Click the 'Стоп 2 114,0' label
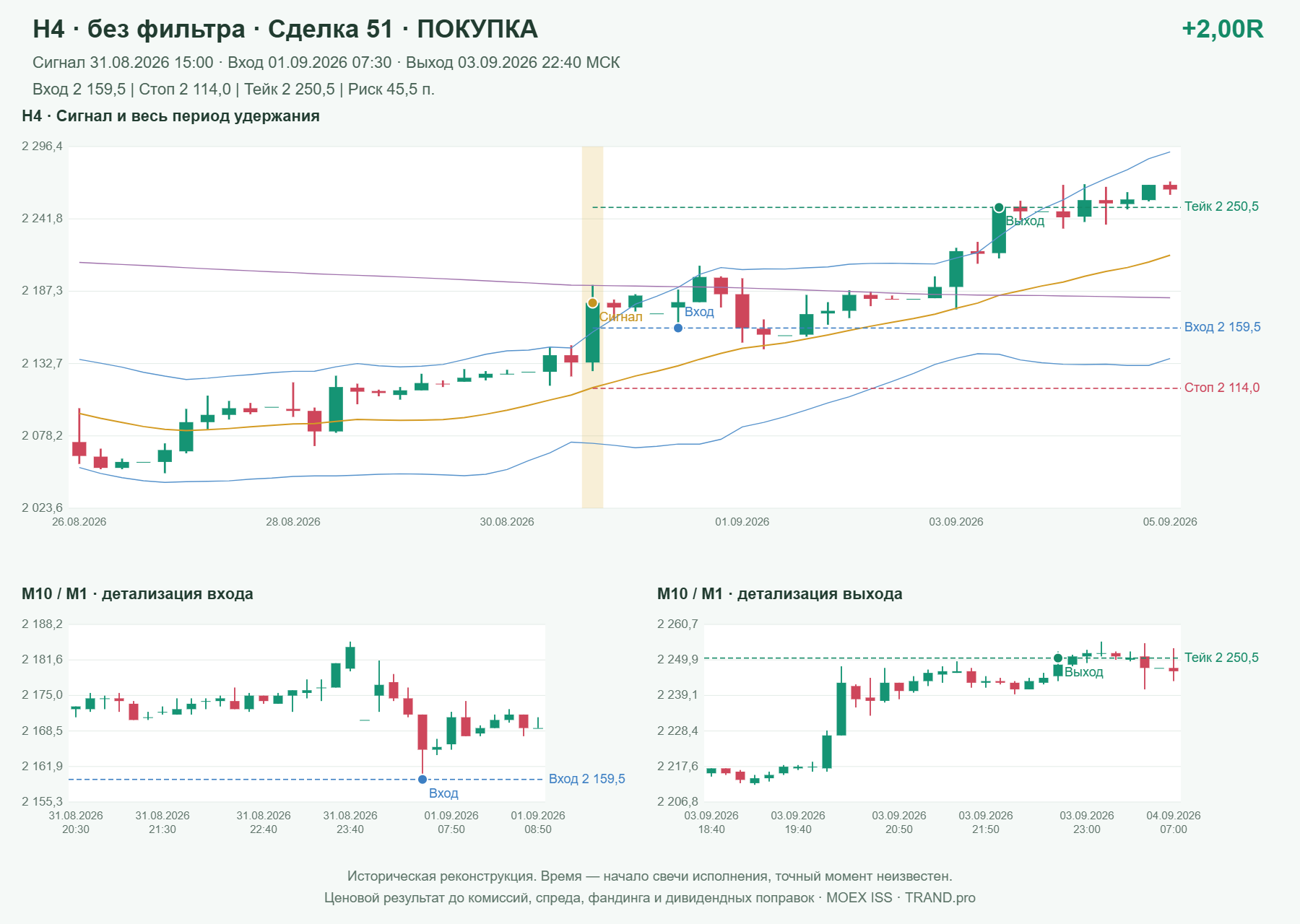This screenshot has height=924, width=1300. [1221, 388]
